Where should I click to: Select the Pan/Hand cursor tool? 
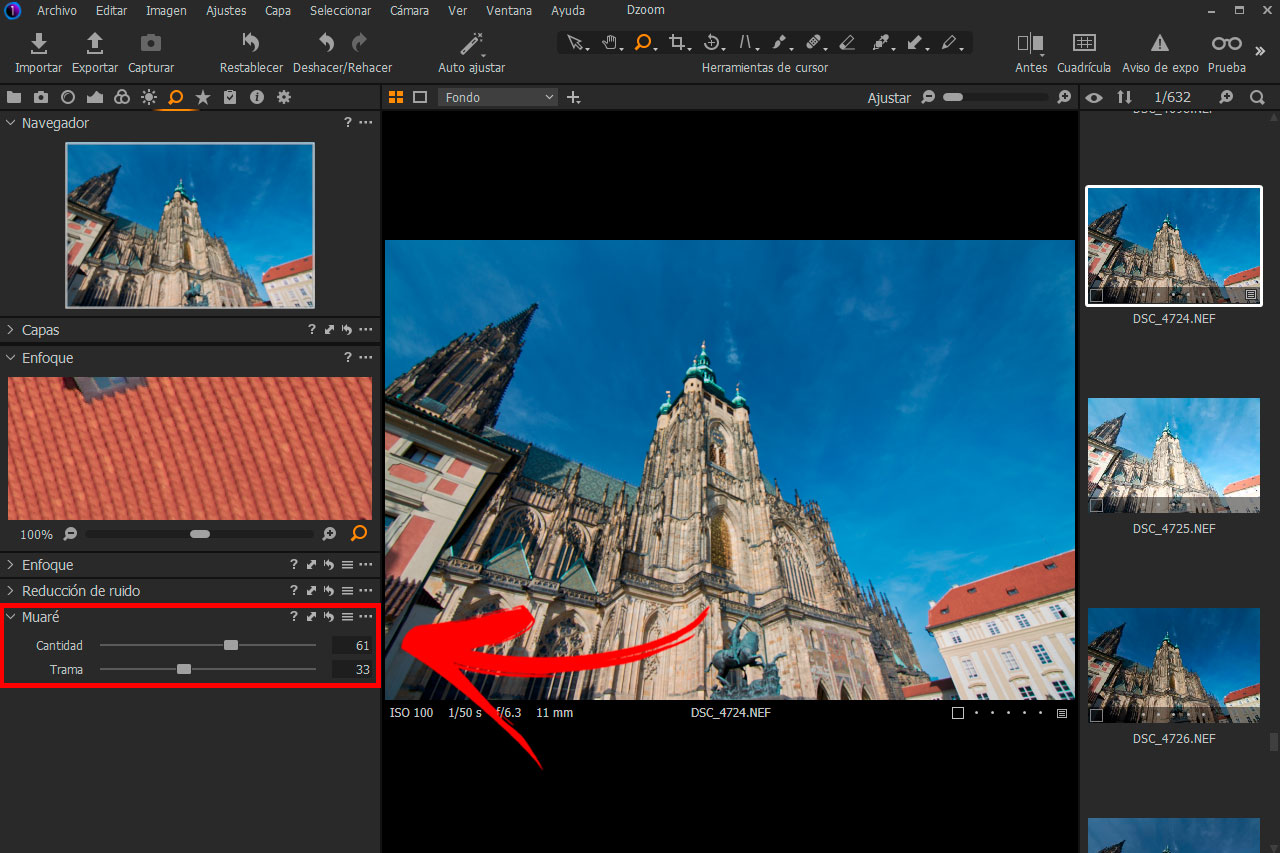(610, 43)
